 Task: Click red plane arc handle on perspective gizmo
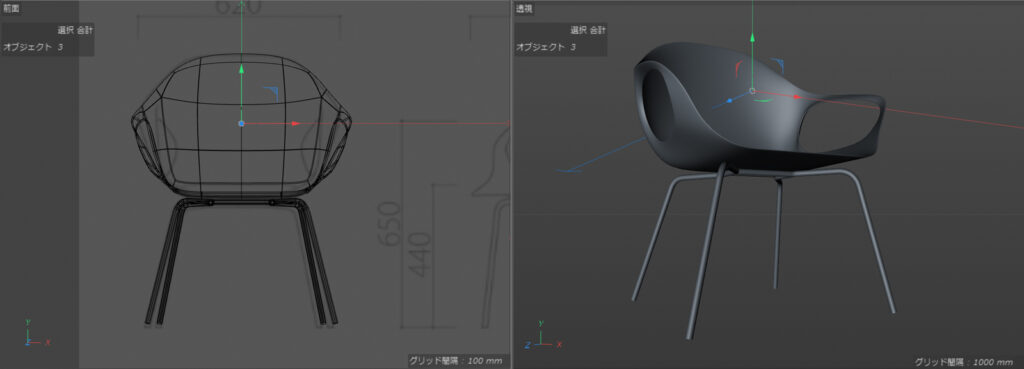coord(738,68)
